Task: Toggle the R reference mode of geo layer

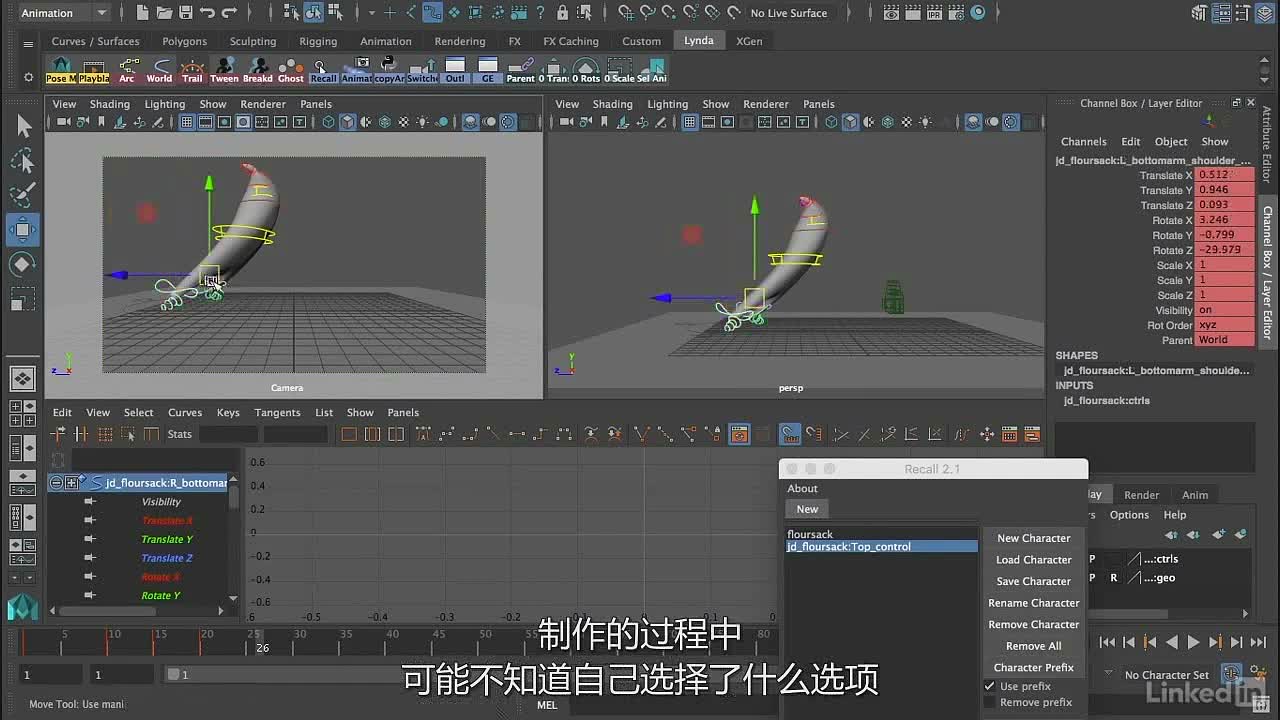Action: pos(1114,578)
